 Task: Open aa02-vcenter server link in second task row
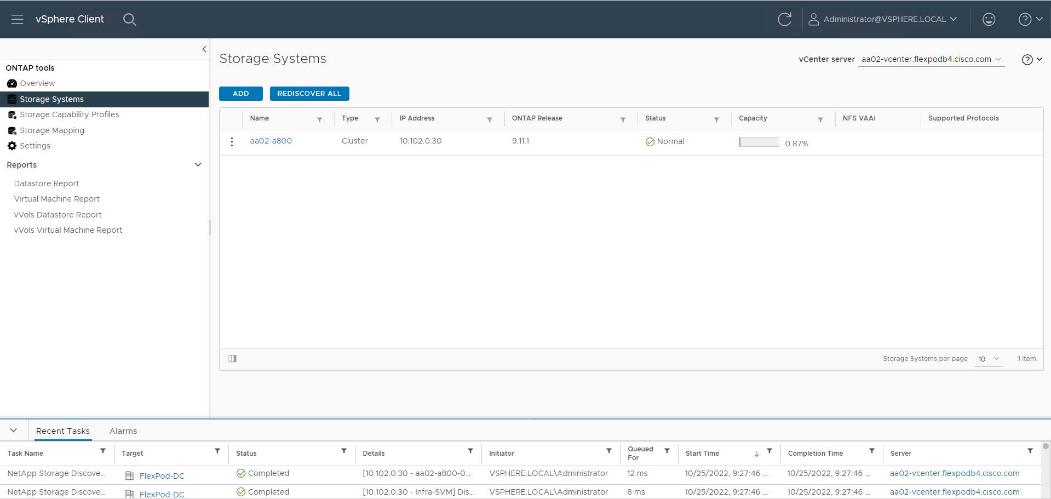coord(954,492)
